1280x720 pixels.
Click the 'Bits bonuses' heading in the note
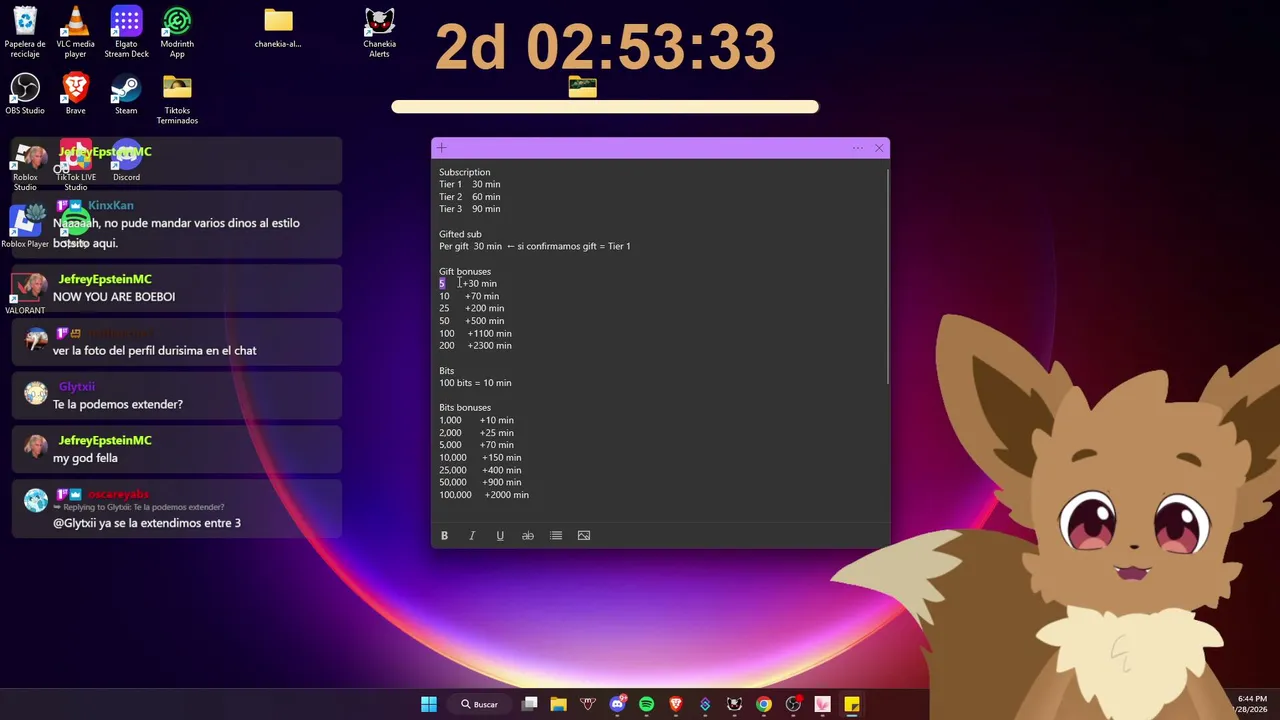click(x=465, y=408)
